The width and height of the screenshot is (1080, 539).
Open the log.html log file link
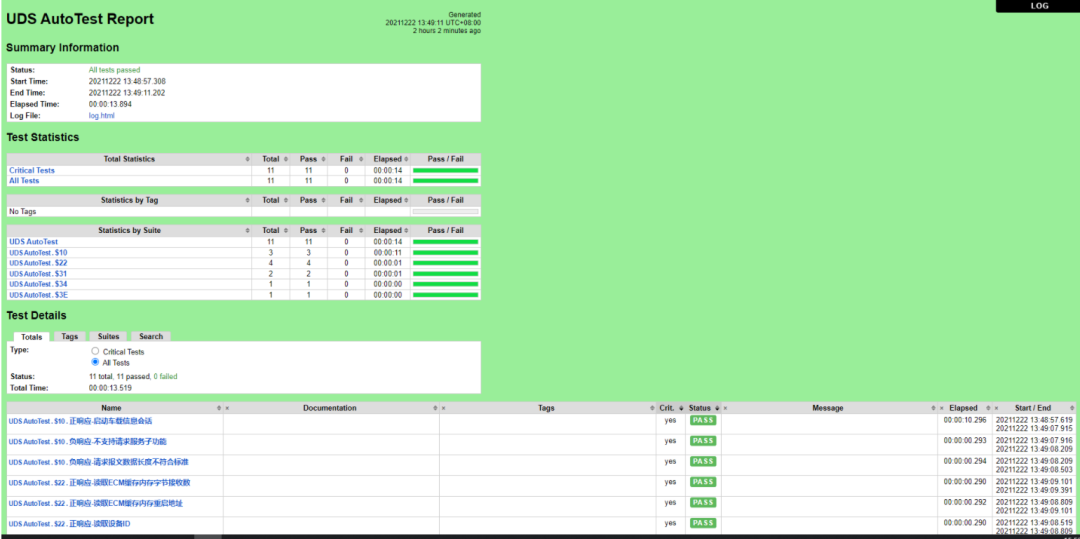pos(101,115)
